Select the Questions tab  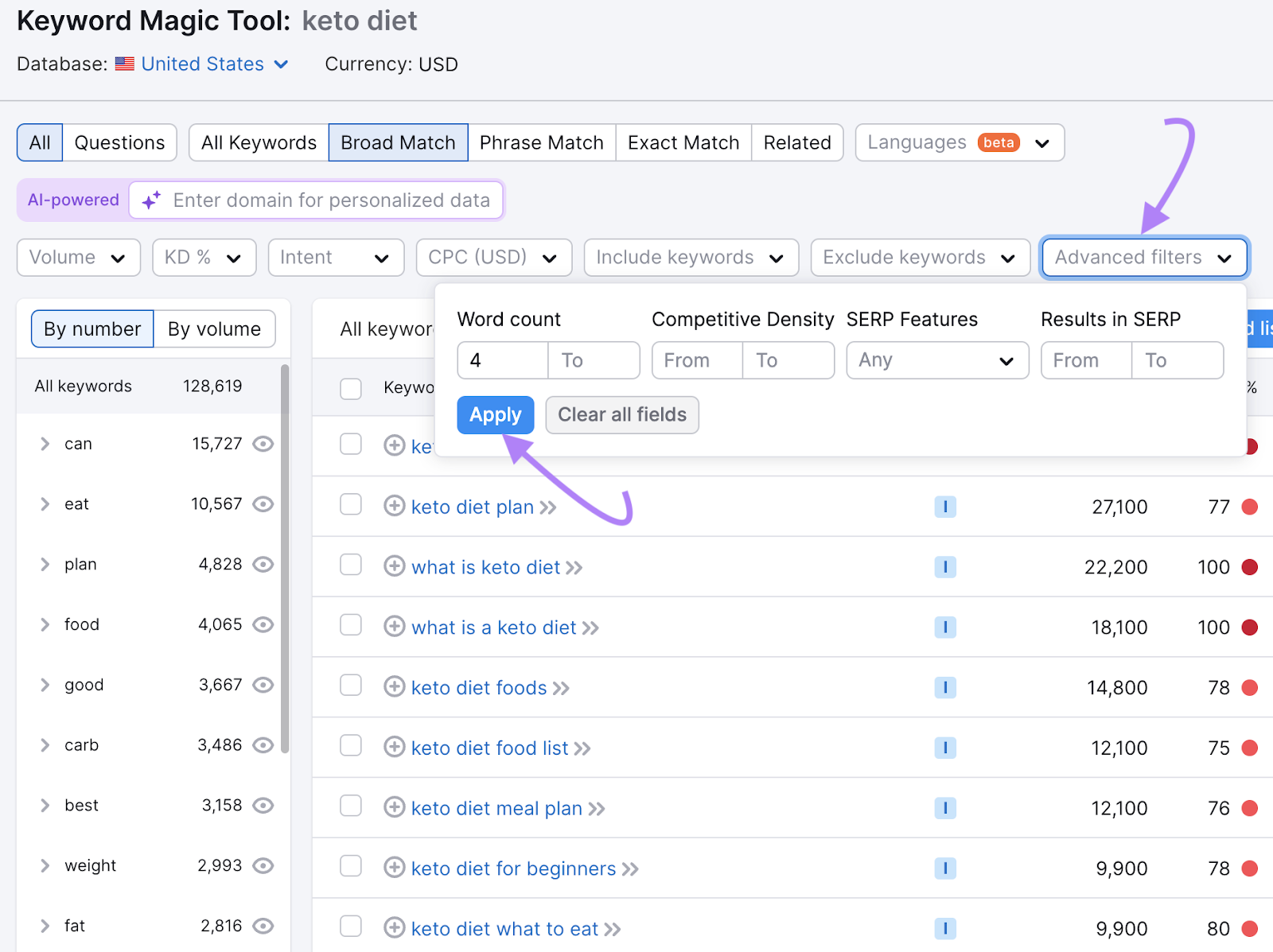tap(119, 142)
